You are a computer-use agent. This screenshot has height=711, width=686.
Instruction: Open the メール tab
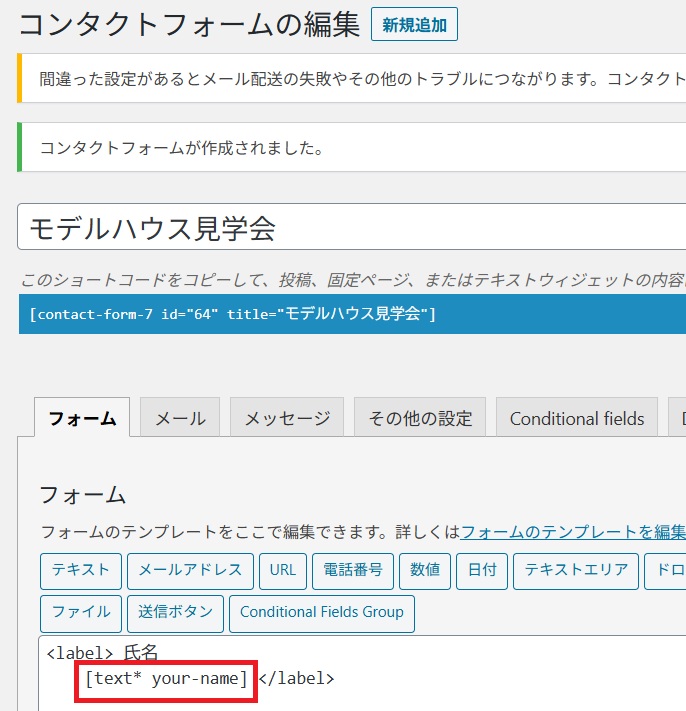pyautogui.click(x=180, y=418)
